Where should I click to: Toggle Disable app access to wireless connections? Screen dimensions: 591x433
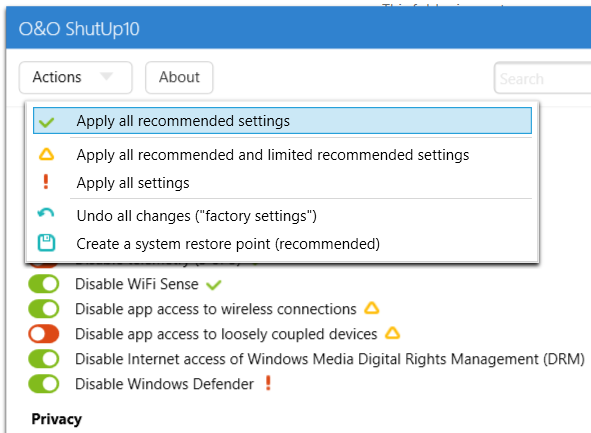coord(44,309)
